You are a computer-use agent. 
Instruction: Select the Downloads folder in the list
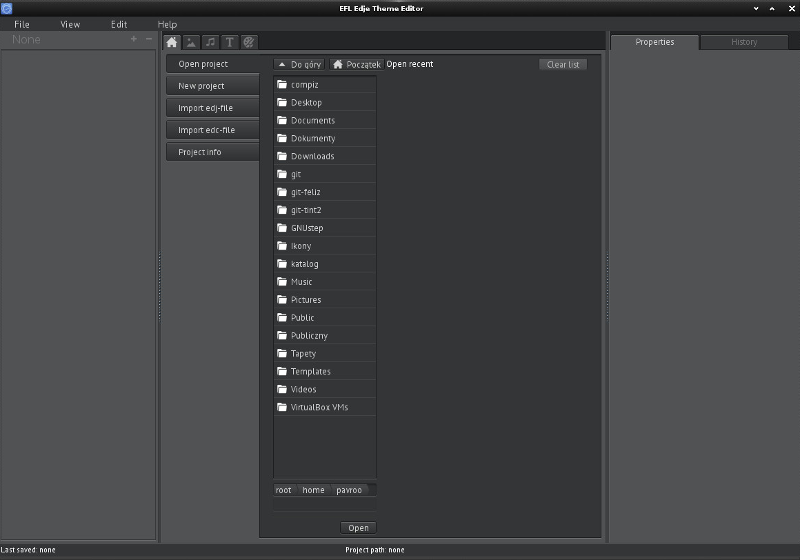point(325,156)
